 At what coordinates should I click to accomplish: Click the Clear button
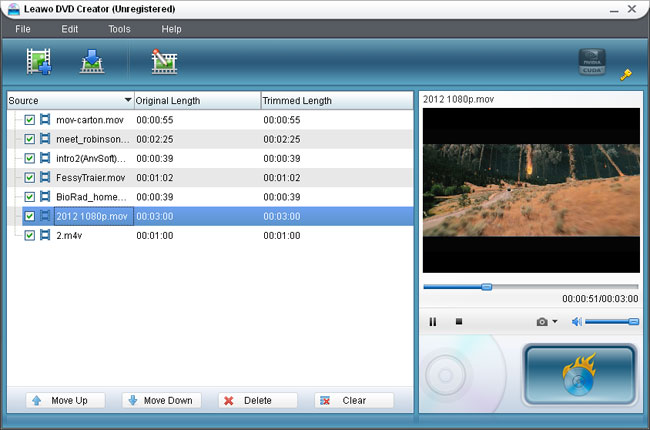click(354, 400)
